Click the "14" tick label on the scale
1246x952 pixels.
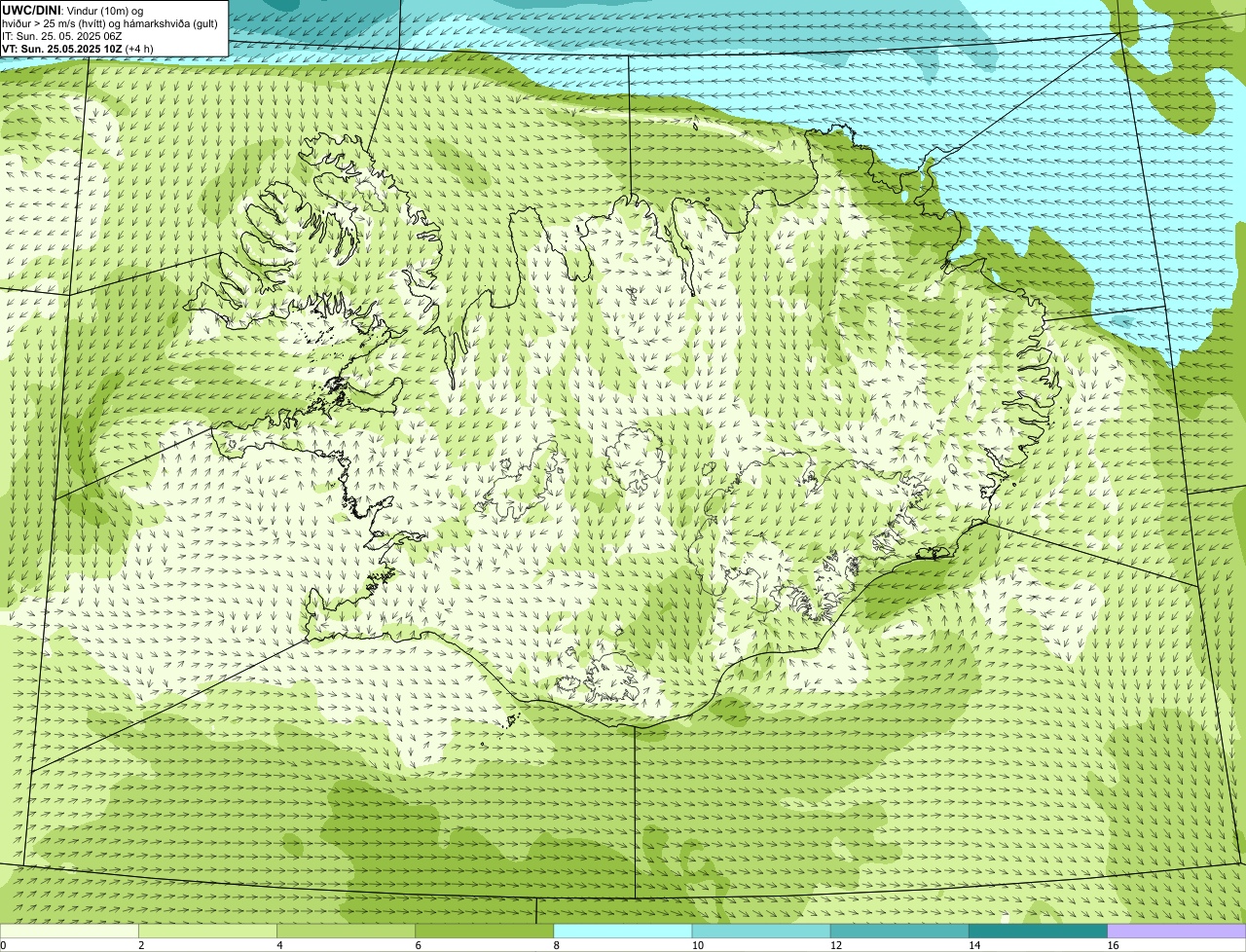[973, 945]
